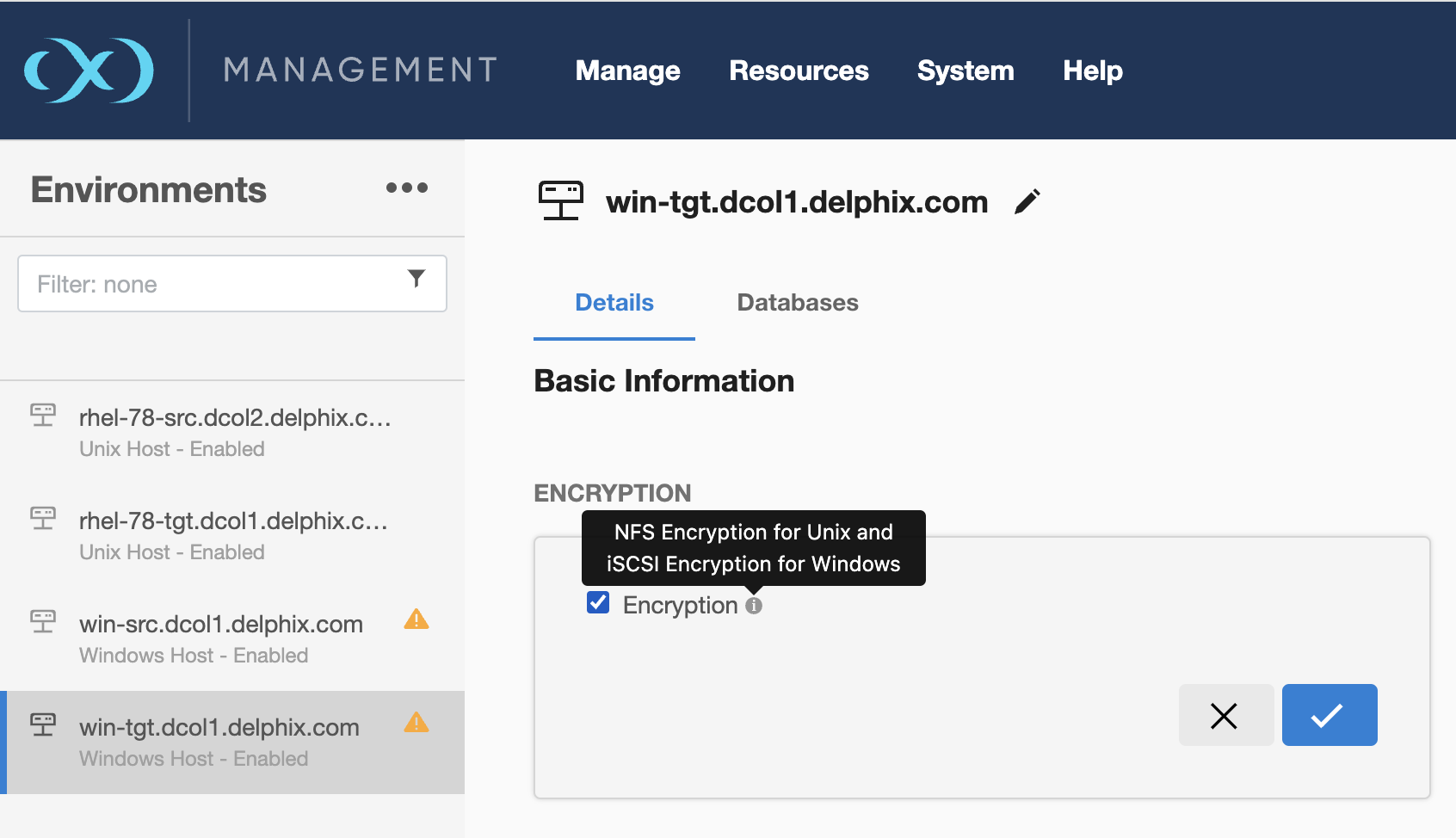This screenshot has height=838, width=1456.
Task: Open the System dropdown menu
Action: (x=966, y=71)
